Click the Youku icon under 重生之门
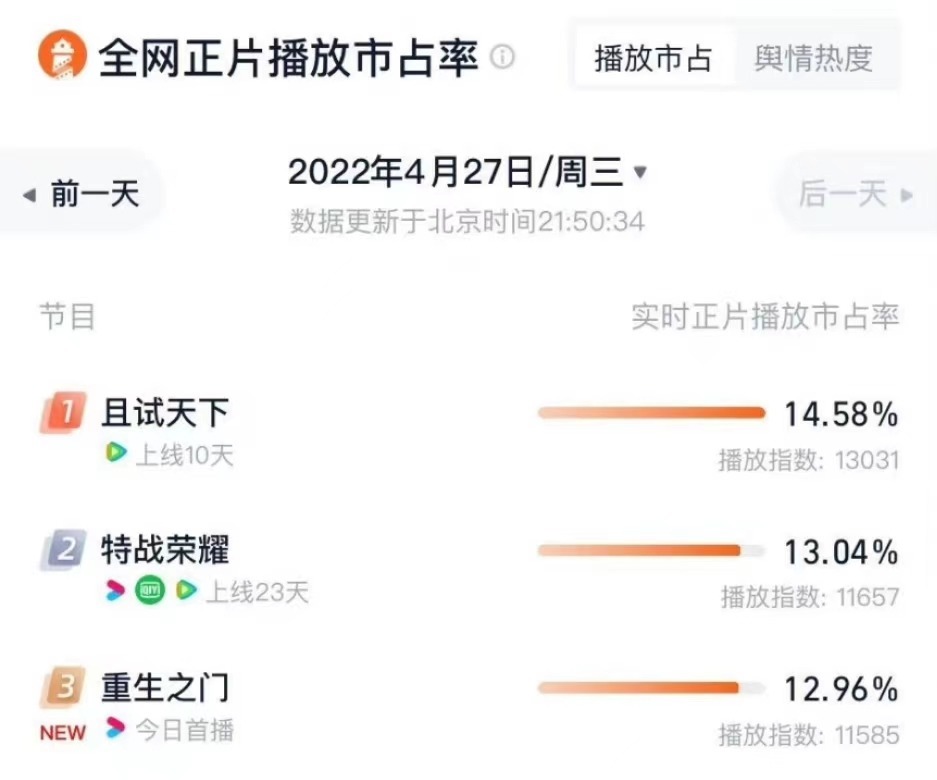The width and height of the screenshot is (937, 780). click(x=116, y=728)
